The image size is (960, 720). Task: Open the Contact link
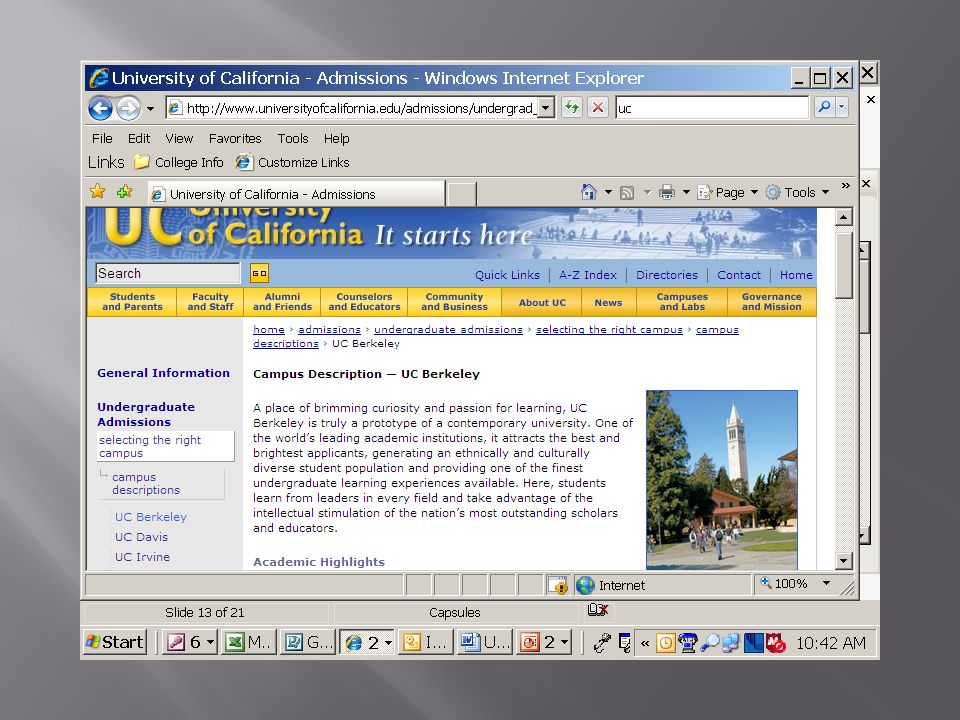pos(739,275)
